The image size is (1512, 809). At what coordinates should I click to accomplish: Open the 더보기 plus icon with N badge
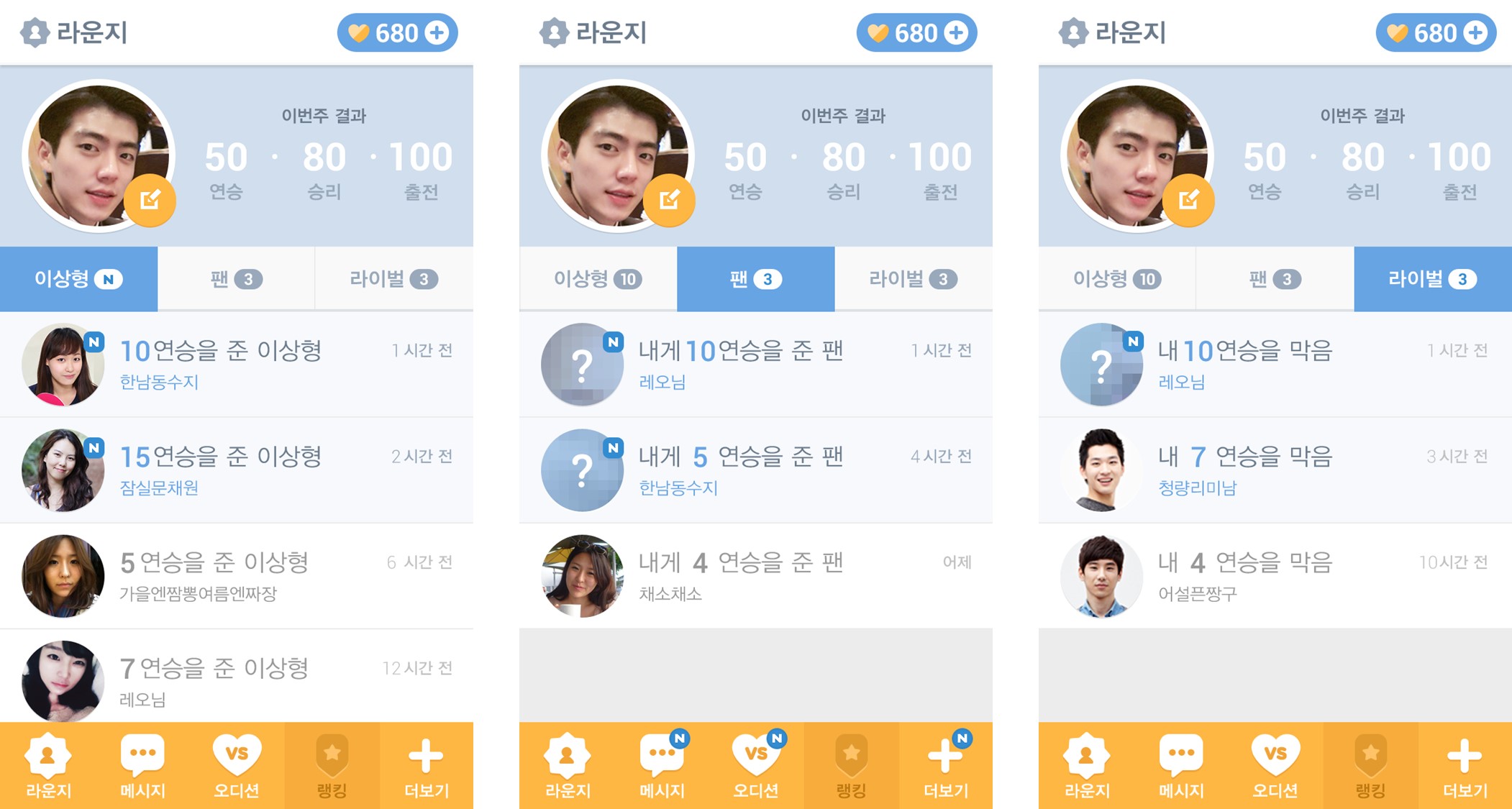click(x=945, y=765)
